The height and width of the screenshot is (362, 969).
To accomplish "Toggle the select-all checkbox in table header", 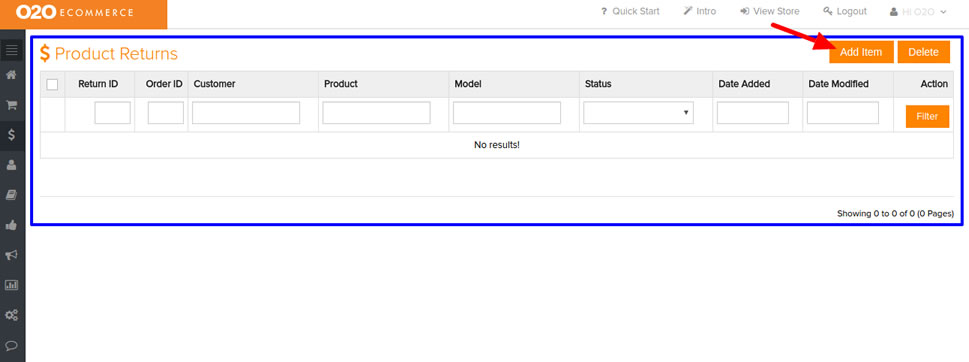I will [x=53, y=84].
